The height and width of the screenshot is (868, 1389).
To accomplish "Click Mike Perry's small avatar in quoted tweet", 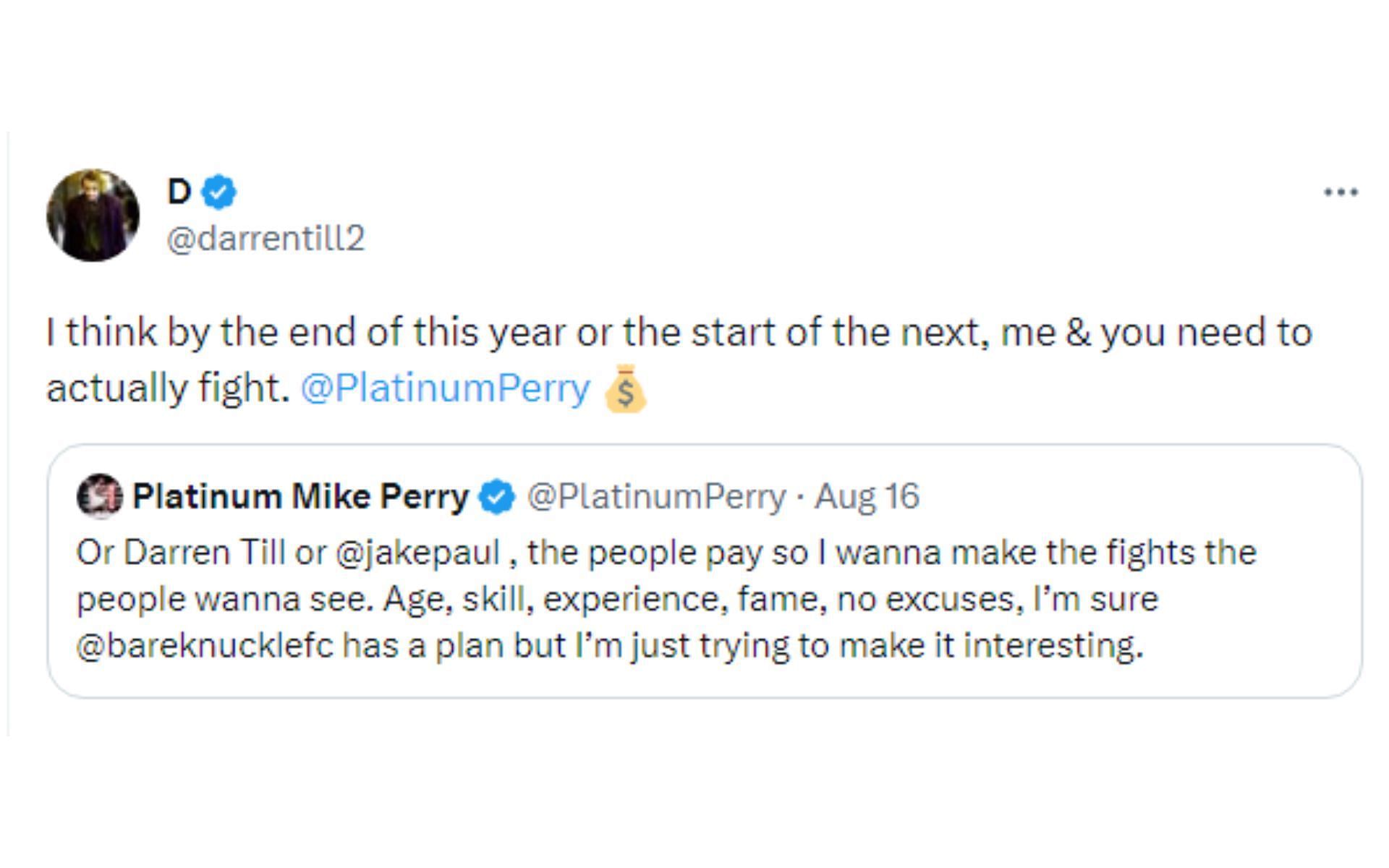I will click(99, 496).
